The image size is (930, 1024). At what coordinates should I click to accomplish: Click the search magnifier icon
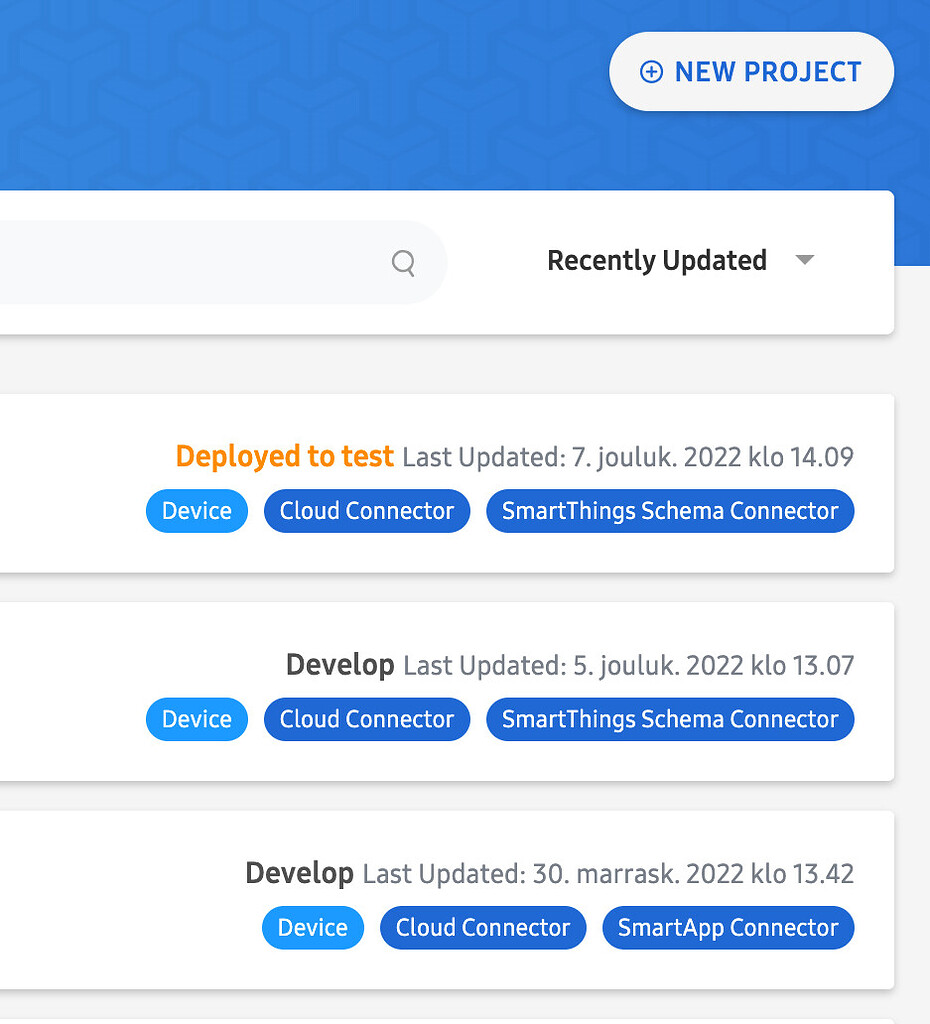[x=403, y=263]
